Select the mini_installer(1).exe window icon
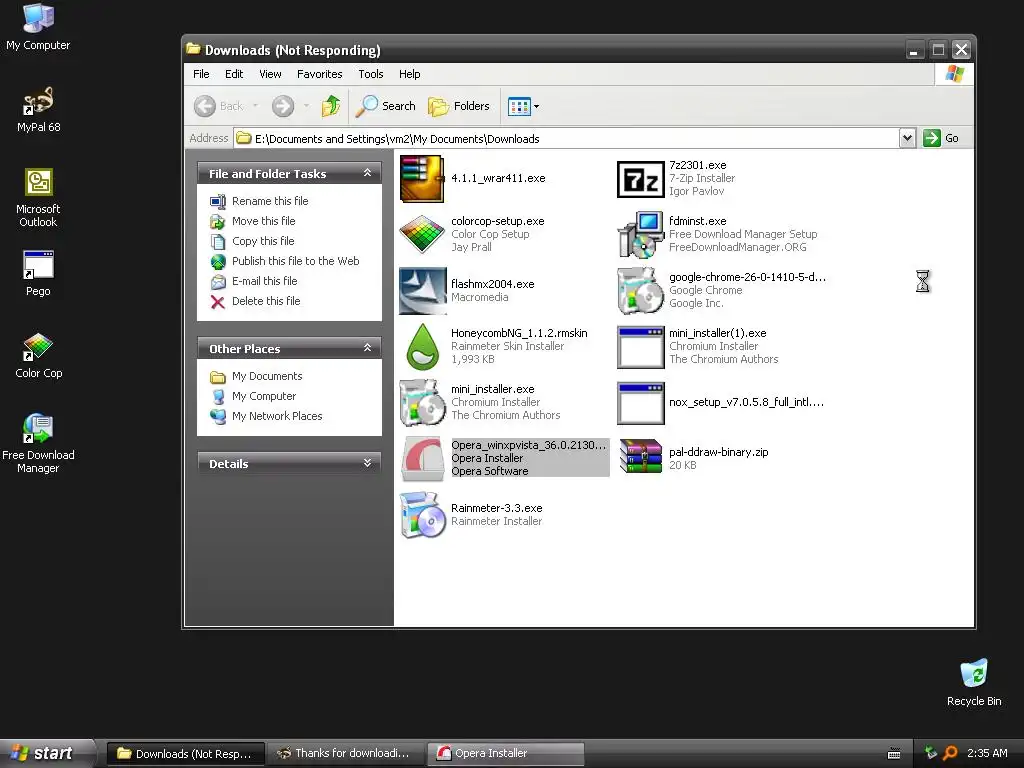The width and height of the screenshot is (1024, 768). click(x=641, y=347)
